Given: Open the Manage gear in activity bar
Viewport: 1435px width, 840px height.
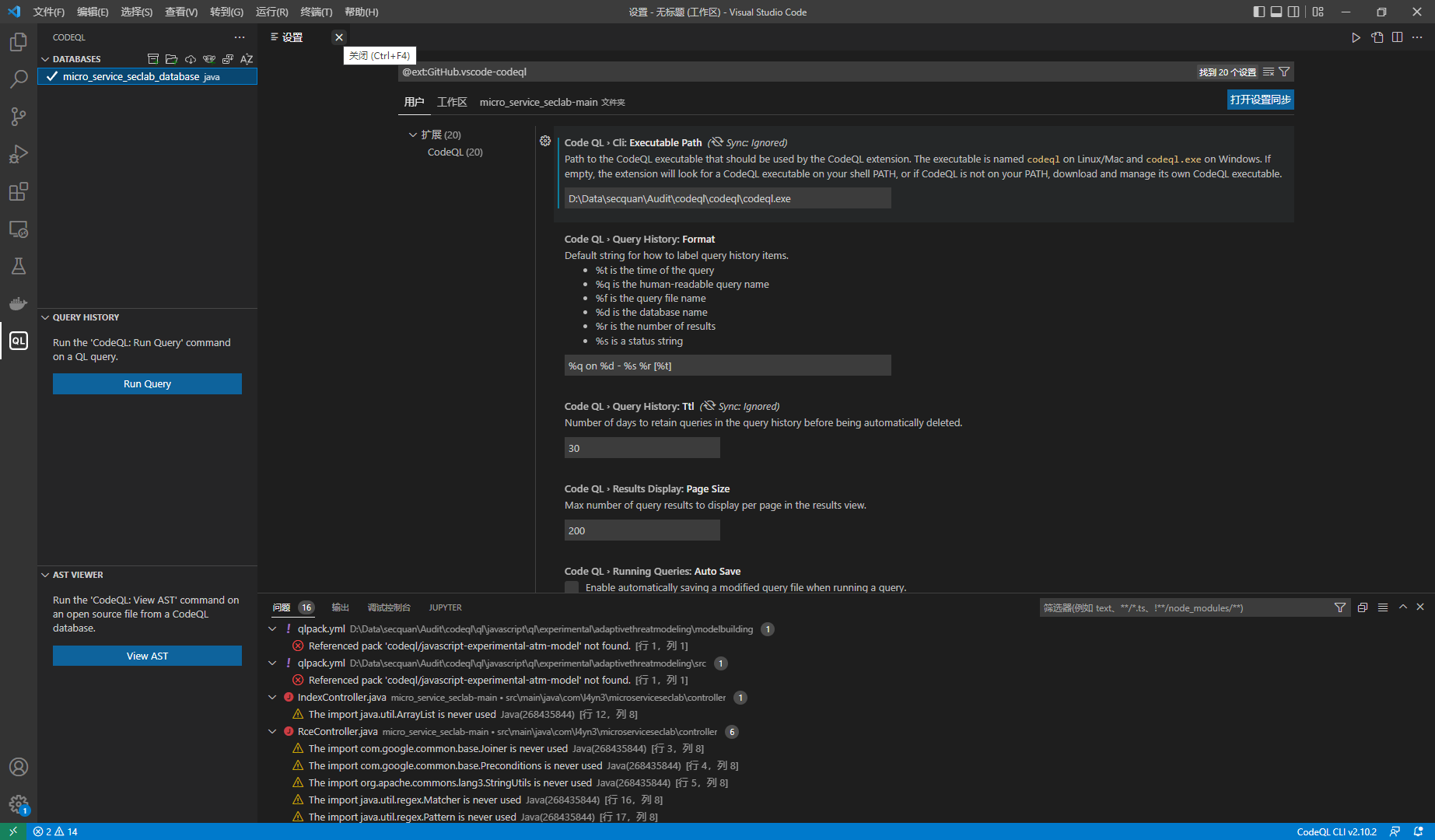Looking at the screenshot, I should (19, 804).
